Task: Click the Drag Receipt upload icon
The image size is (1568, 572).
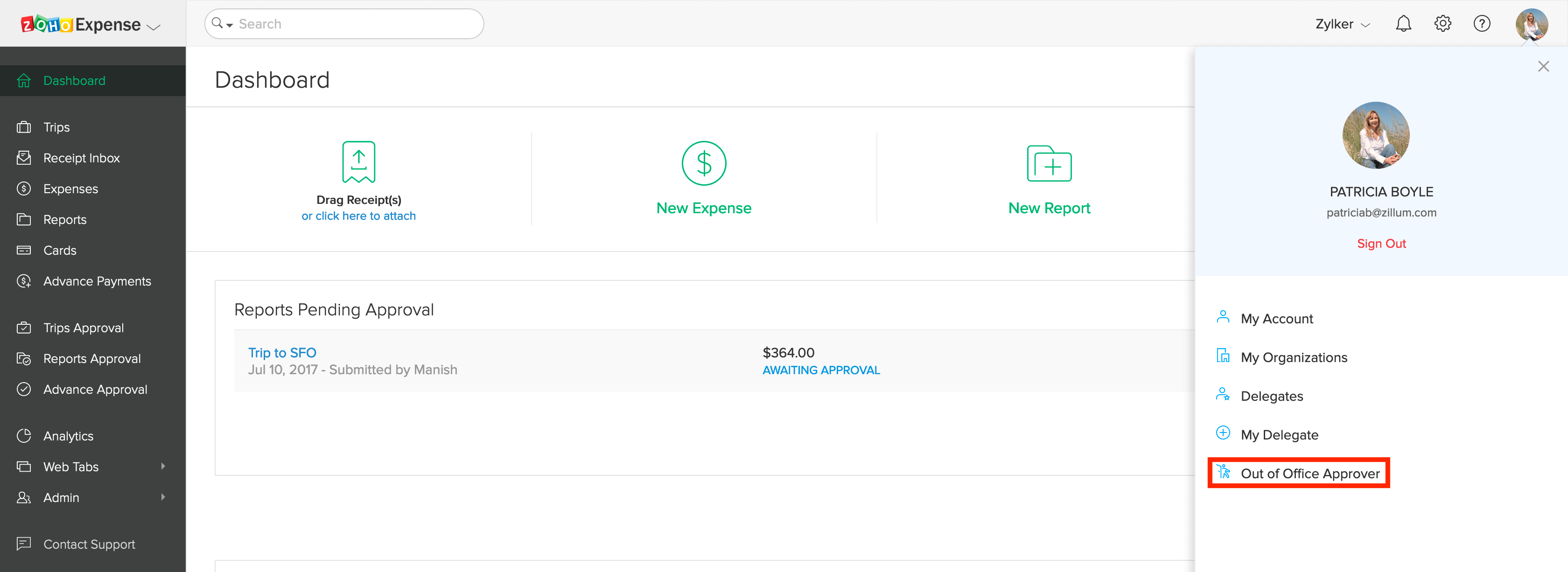Action: click(358, 162)
